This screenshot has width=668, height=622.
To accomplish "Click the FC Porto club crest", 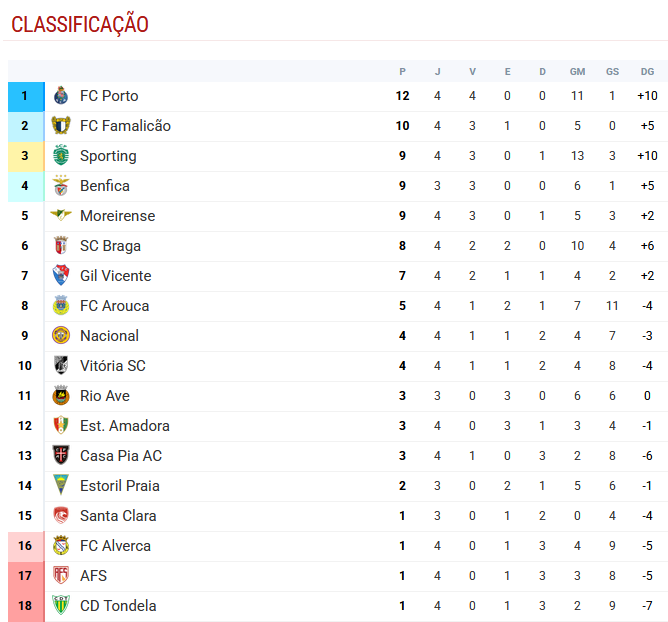I will click(x=61, y=95).
